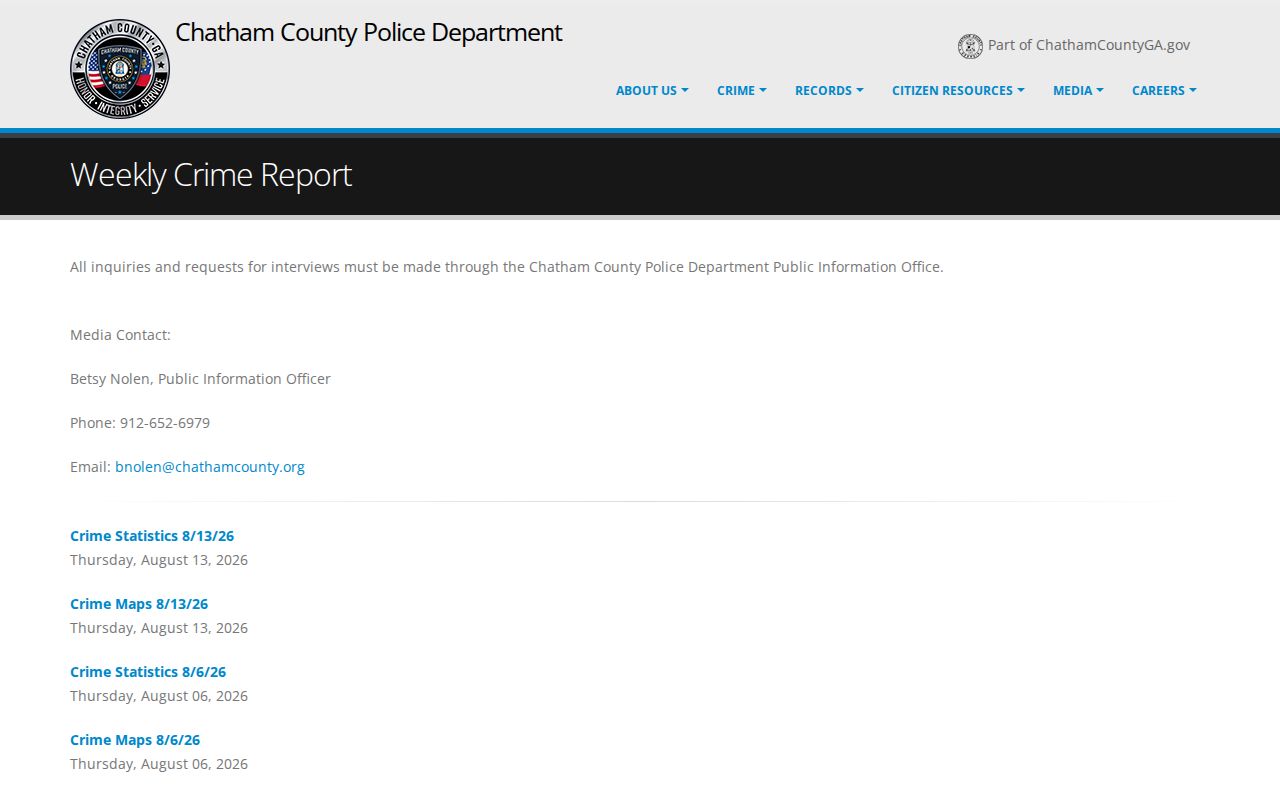1280x800 pixels.
Task: Email bnolen@chathamcounty.org
Action: click(x=210, y=467)
